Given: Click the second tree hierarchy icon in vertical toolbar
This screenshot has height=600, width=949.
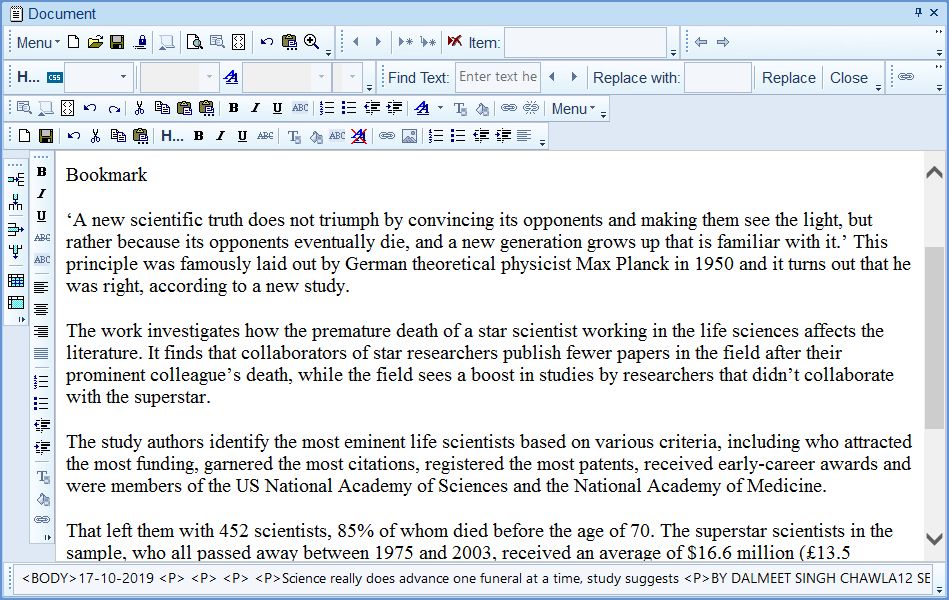Looking at the screenshot, I should pyautogui.click(x=16, y=202).
